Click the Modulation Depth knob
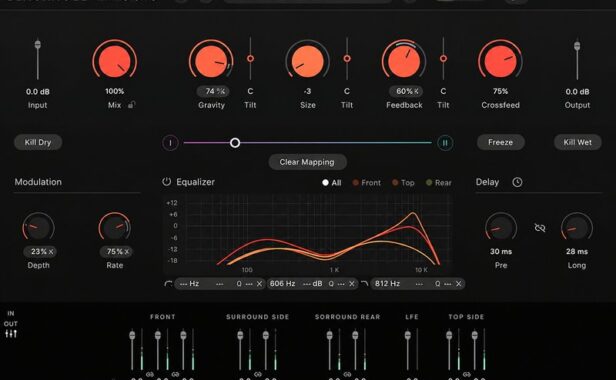The height and width of the screenshot is (380, 616). click(x=38, y=227)
